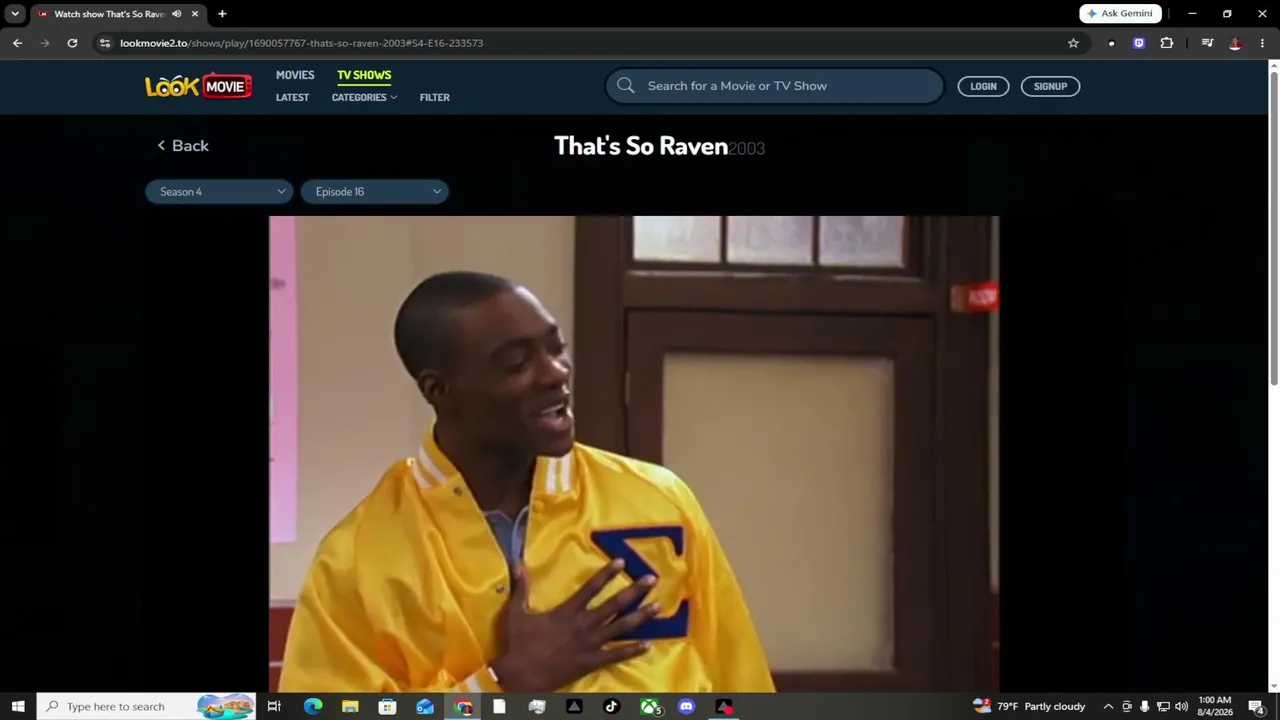The height and width of the screenshot is (720, 1280).
Task: Open the Chrome profile avatar
Action: (1235, 43)
